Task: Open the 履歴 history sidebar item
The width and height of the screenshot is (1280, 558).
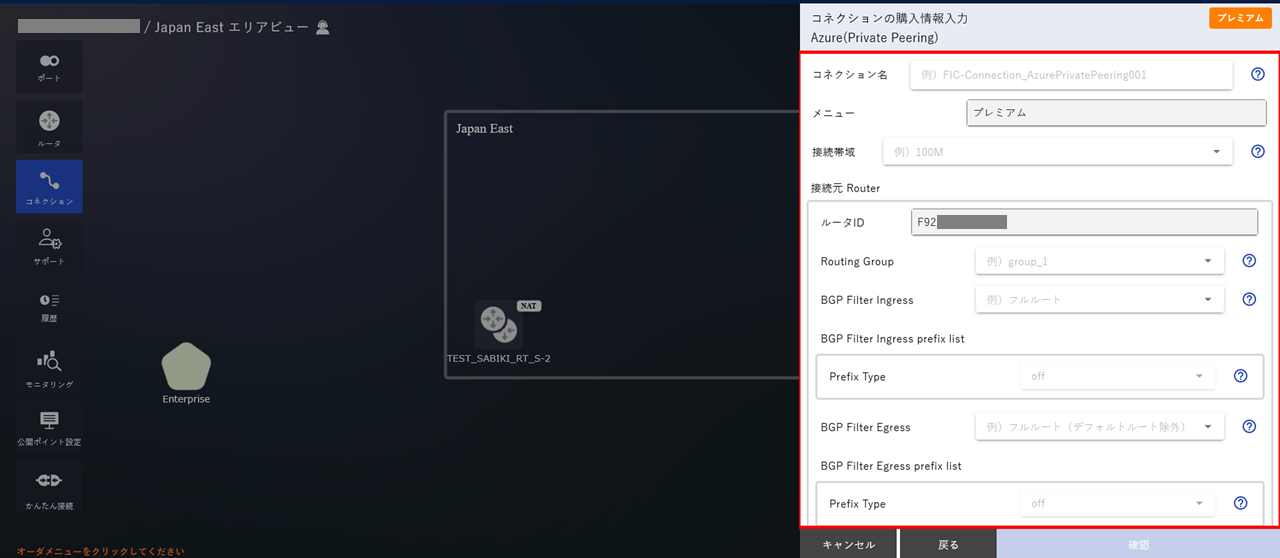Action: coord(49,306)
